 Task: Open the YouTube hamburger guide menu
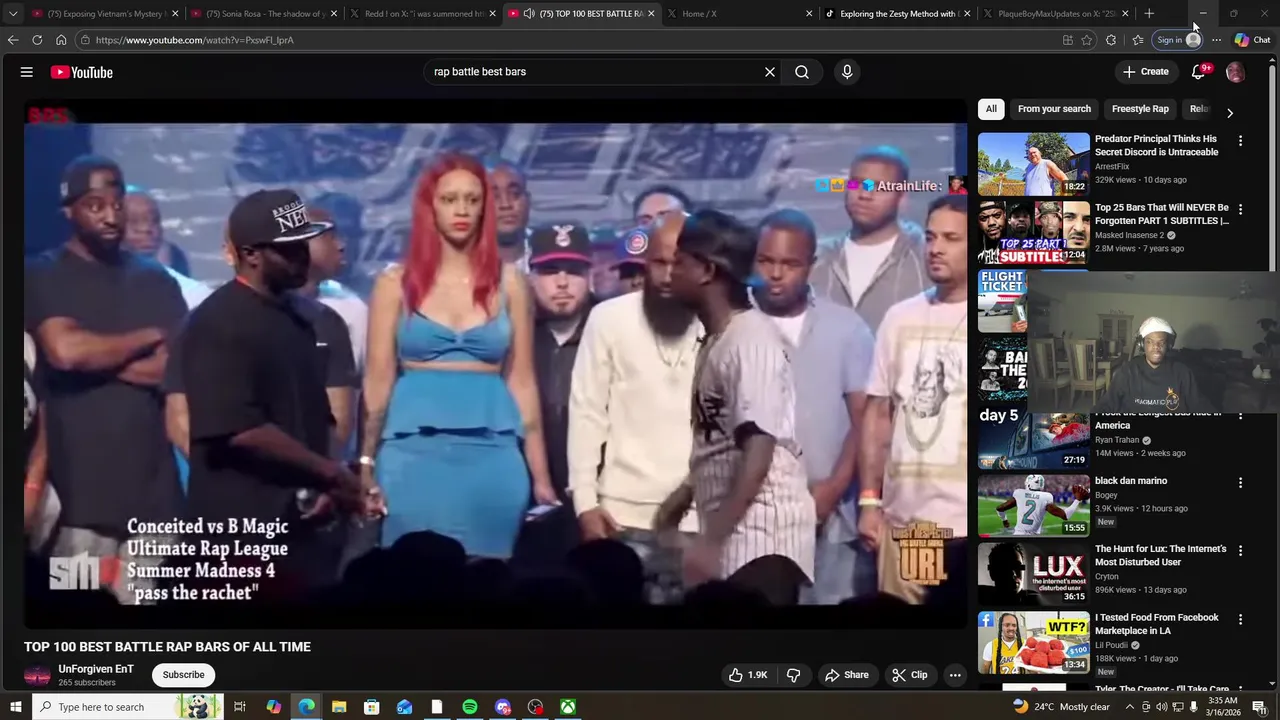[27, 72]
